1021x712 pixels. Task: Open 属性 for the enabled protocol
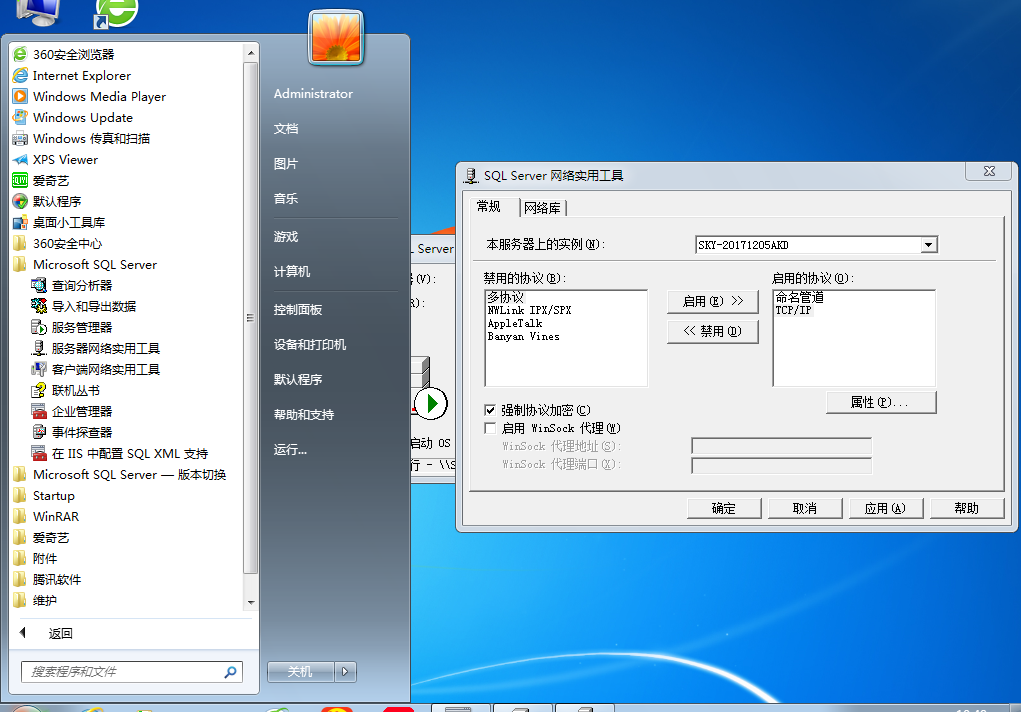[881, 402]
